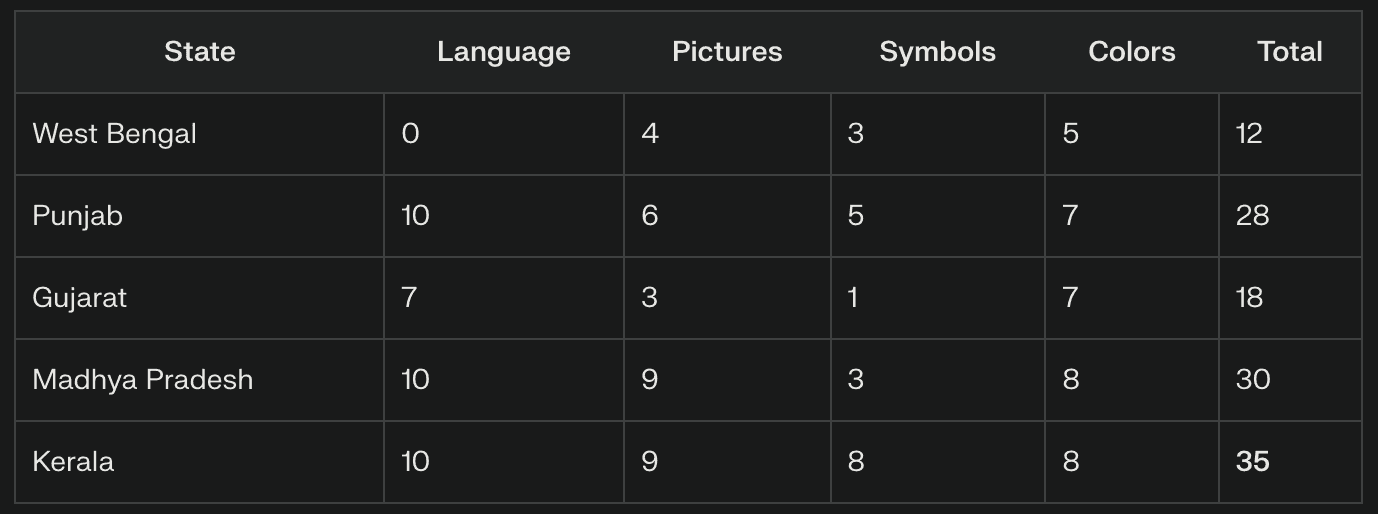Screen dimensions: 1378x514
Task: Click West Bengal's Language value 0
Action: (x=410, y=134)
